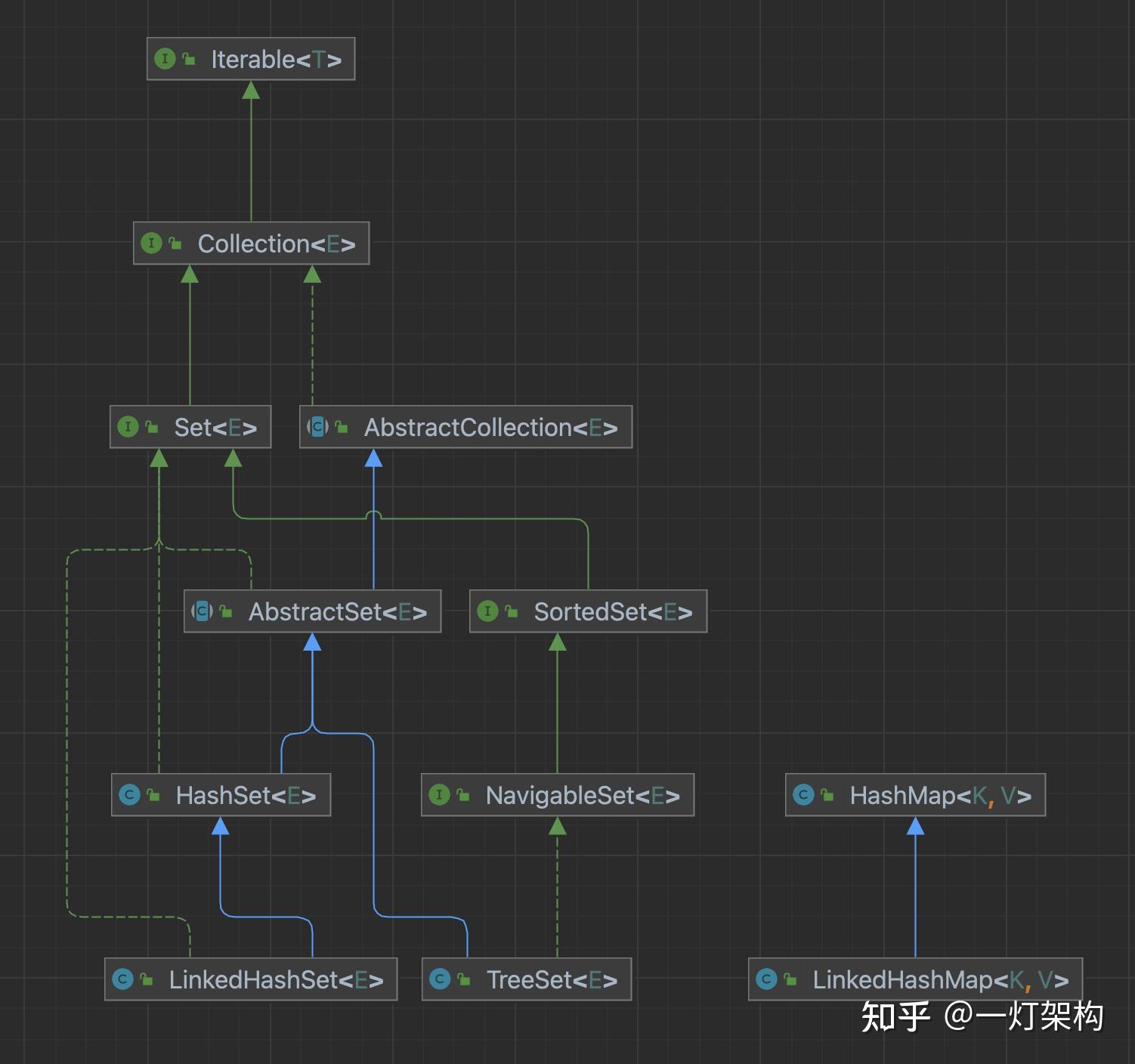Click the abstract class icon on AbstractCollection<E>
Screen dimensions: 1135x1064
coord(318,427)
